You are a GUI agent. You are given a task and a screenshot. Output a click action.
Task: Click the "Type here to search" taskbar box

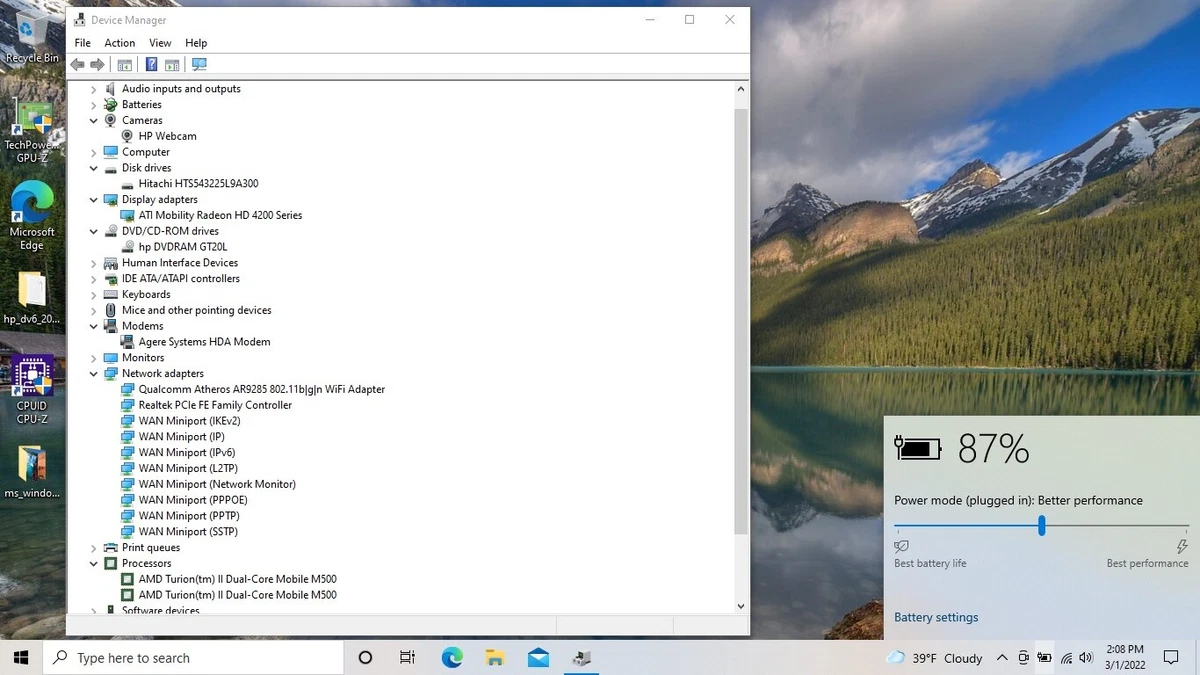[193, 658]
